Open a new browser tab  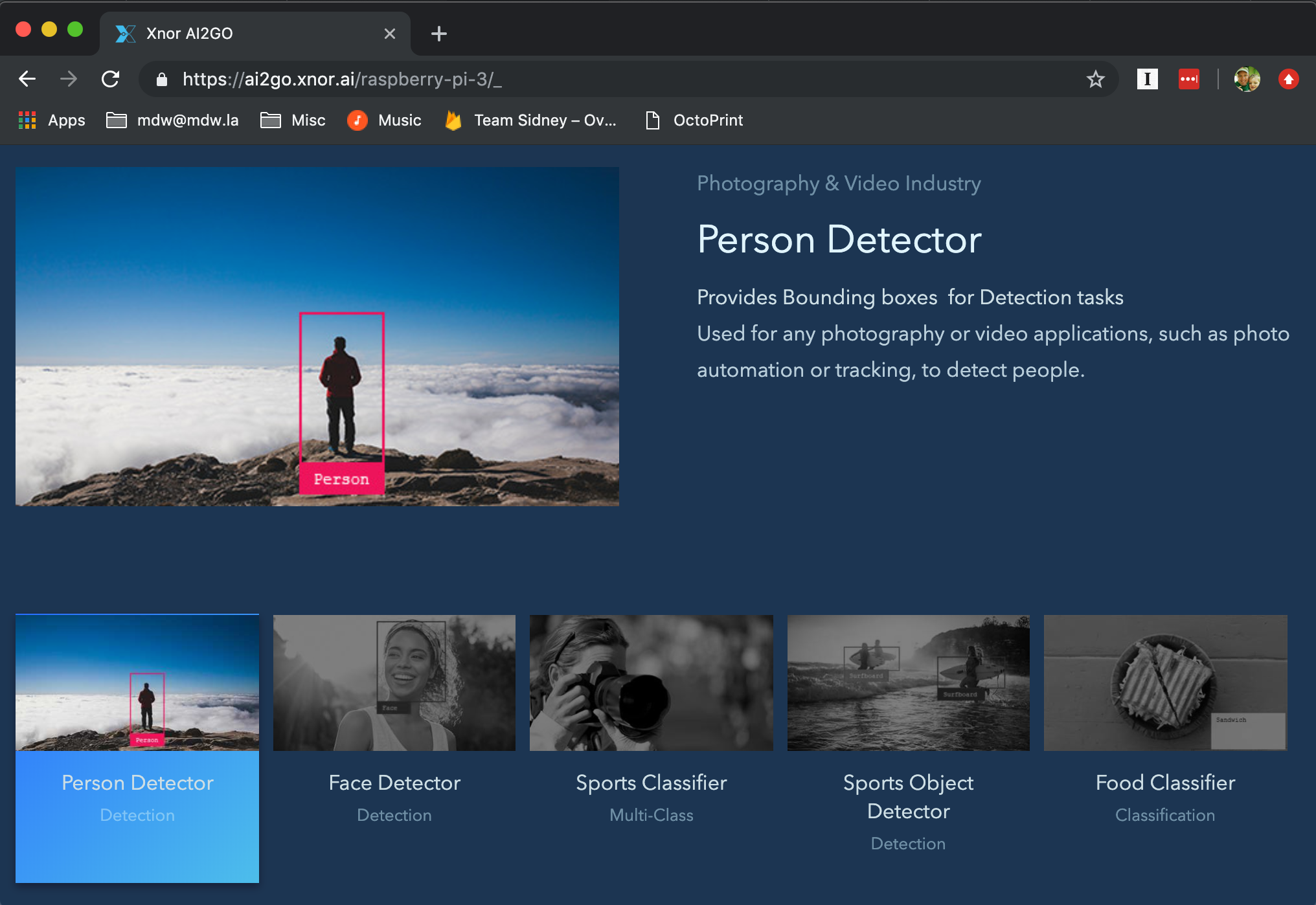(438, 34)
